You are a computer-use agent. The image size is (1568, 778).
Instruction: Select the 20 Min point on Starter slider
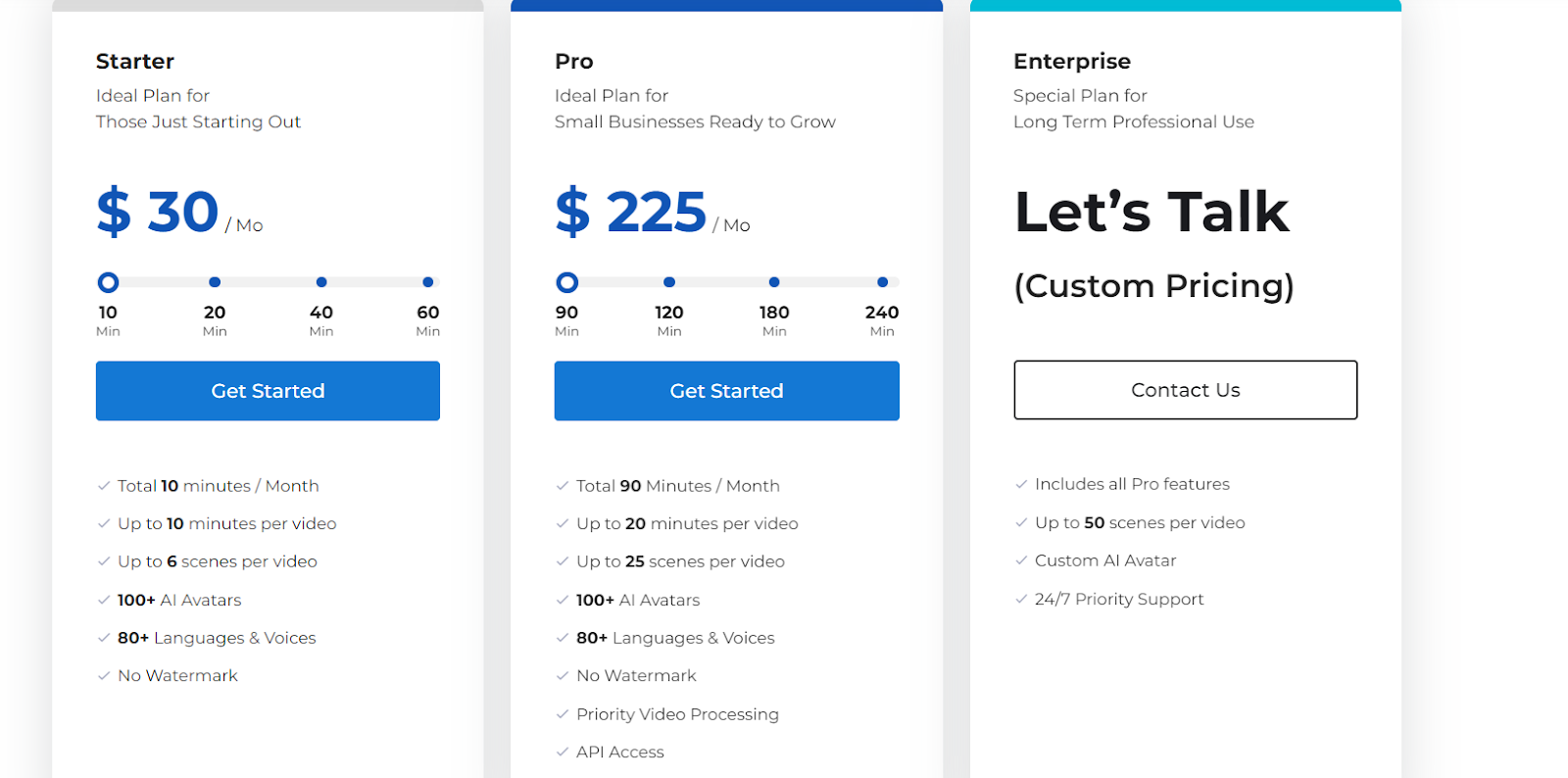point(215,282)
